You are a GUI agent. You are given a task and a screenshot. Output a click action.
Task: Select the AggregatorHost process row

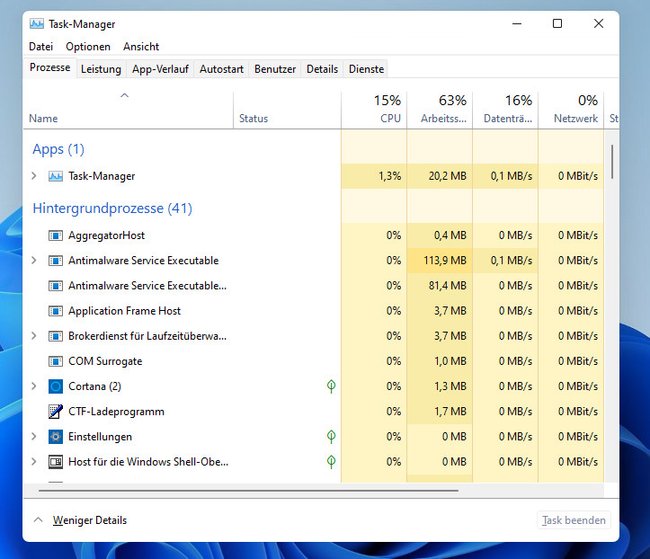[x=313, y=236]
